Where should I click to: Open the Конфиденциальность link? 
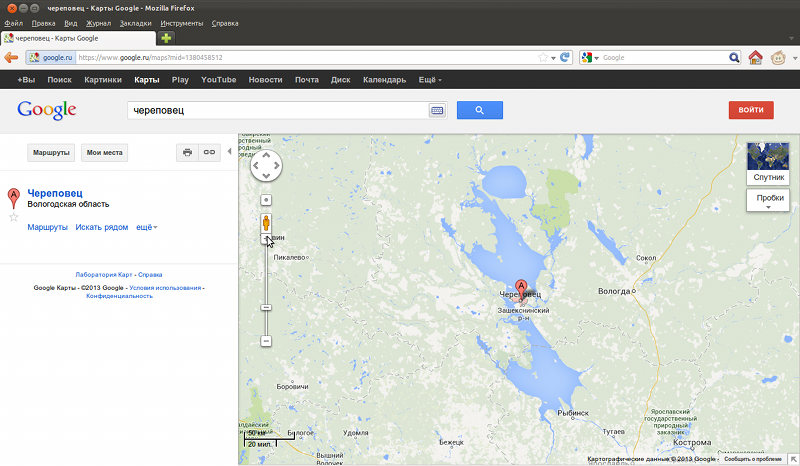point(119,296)
